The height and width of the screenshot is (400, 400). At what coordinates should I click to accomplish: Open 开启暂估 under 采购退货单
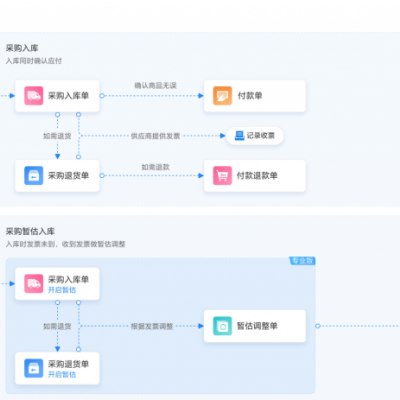click(x=62, y=375)
